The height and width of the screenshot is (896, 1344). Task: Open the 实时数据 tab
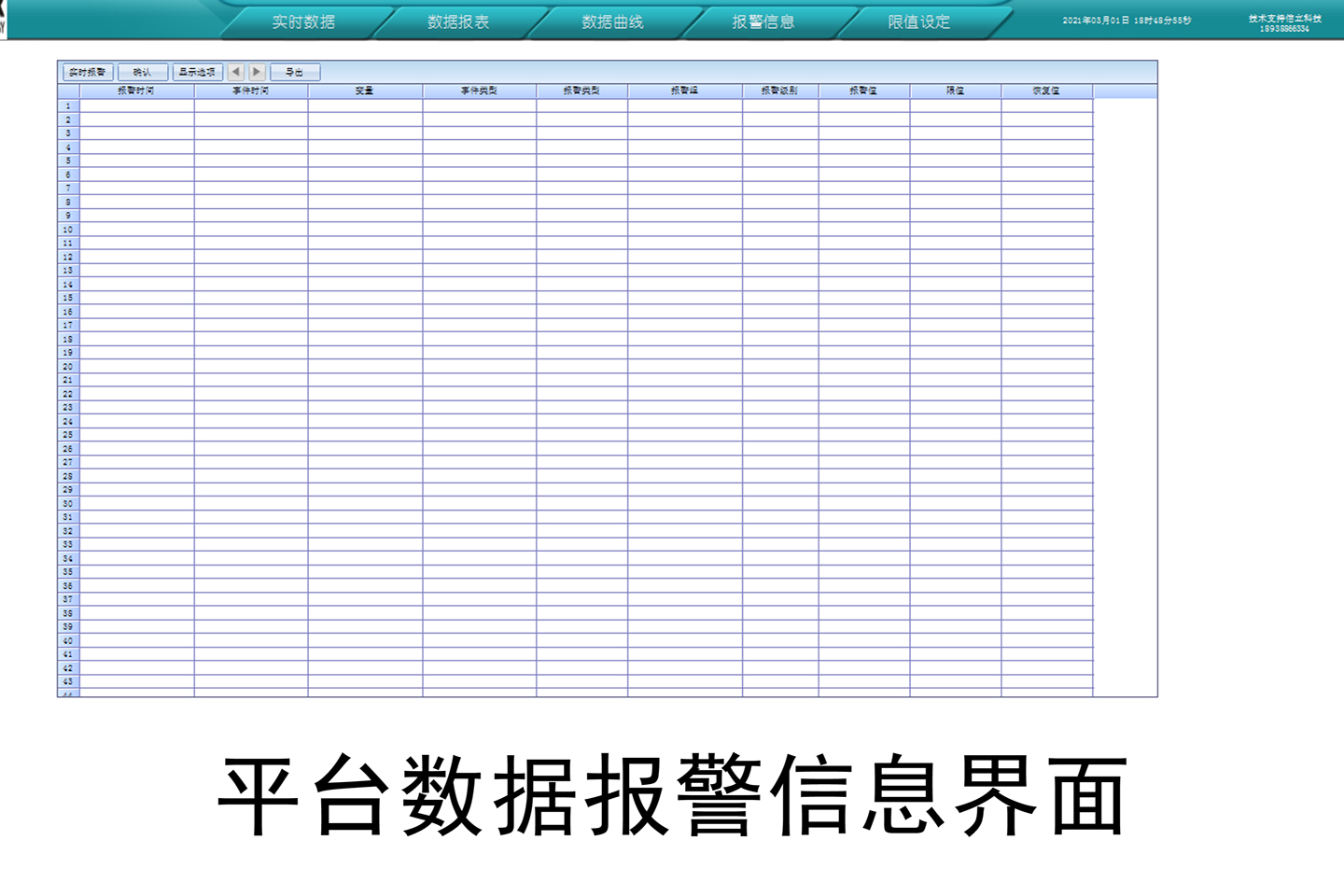click(303, 21)
